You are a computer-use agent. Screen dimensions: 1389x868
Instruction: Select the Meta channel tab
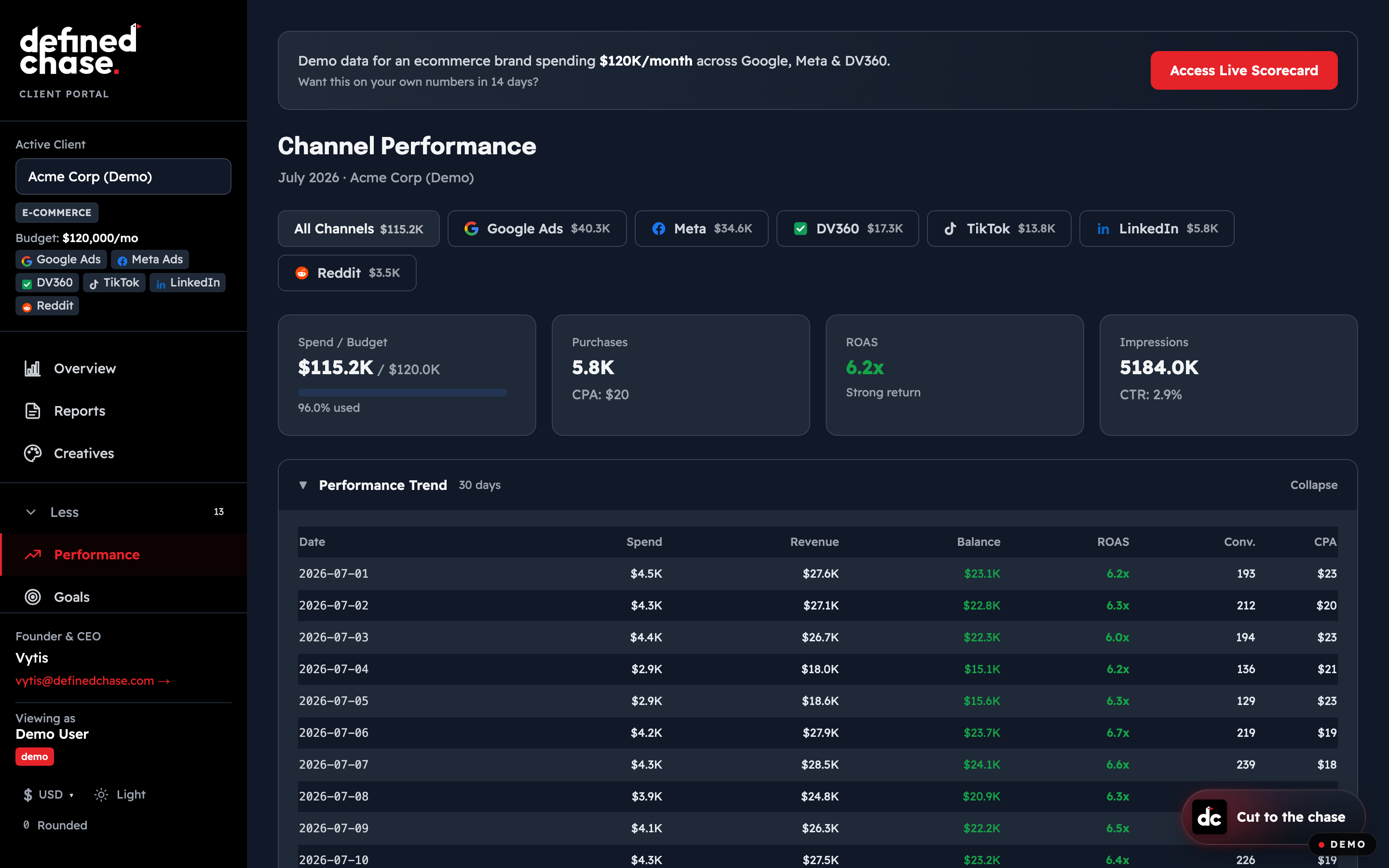(701, 229)
